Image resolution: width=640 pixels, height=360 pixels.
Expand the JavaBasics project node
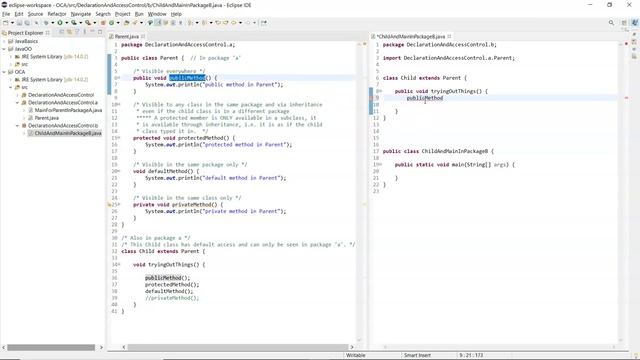pyautogui.click(x=4, y=41)
